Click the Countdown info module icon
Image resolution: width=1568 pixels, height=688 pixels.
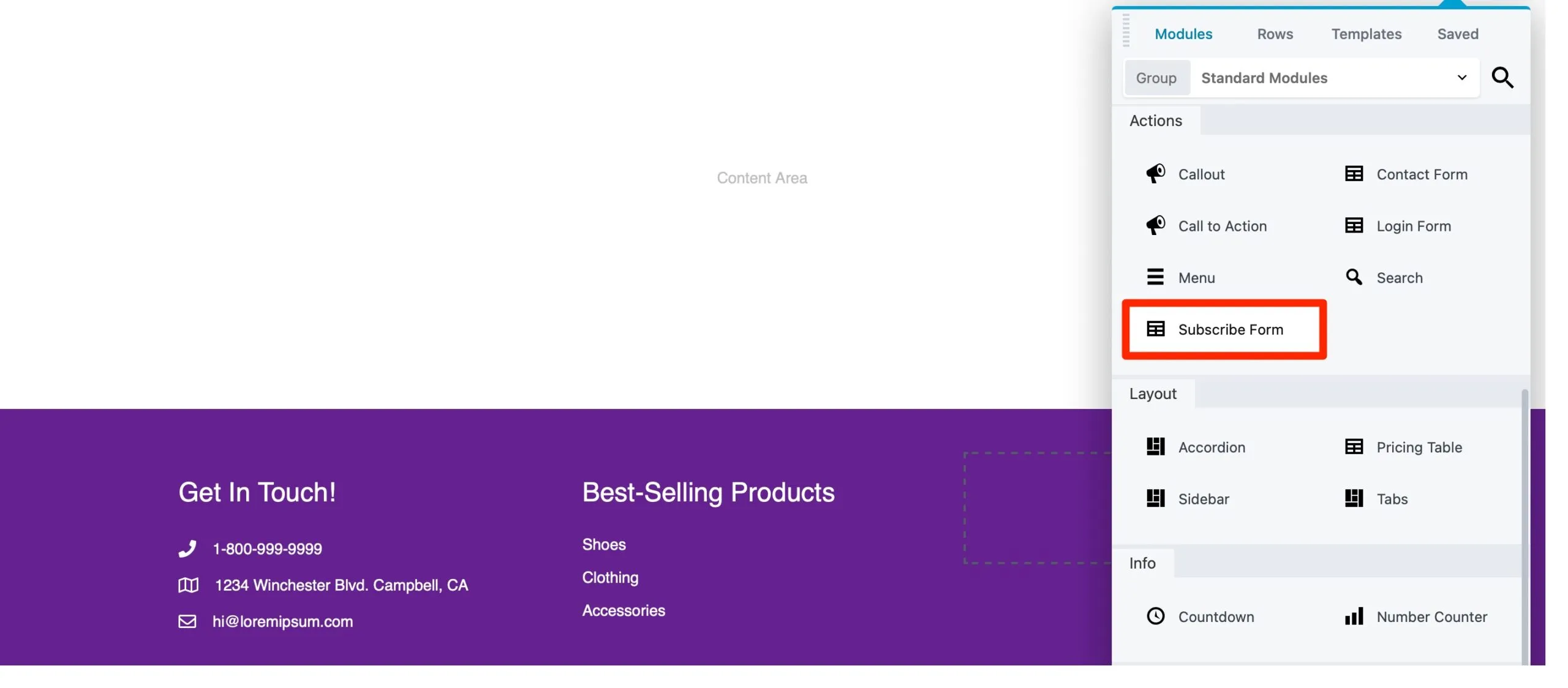point(1155,616)
